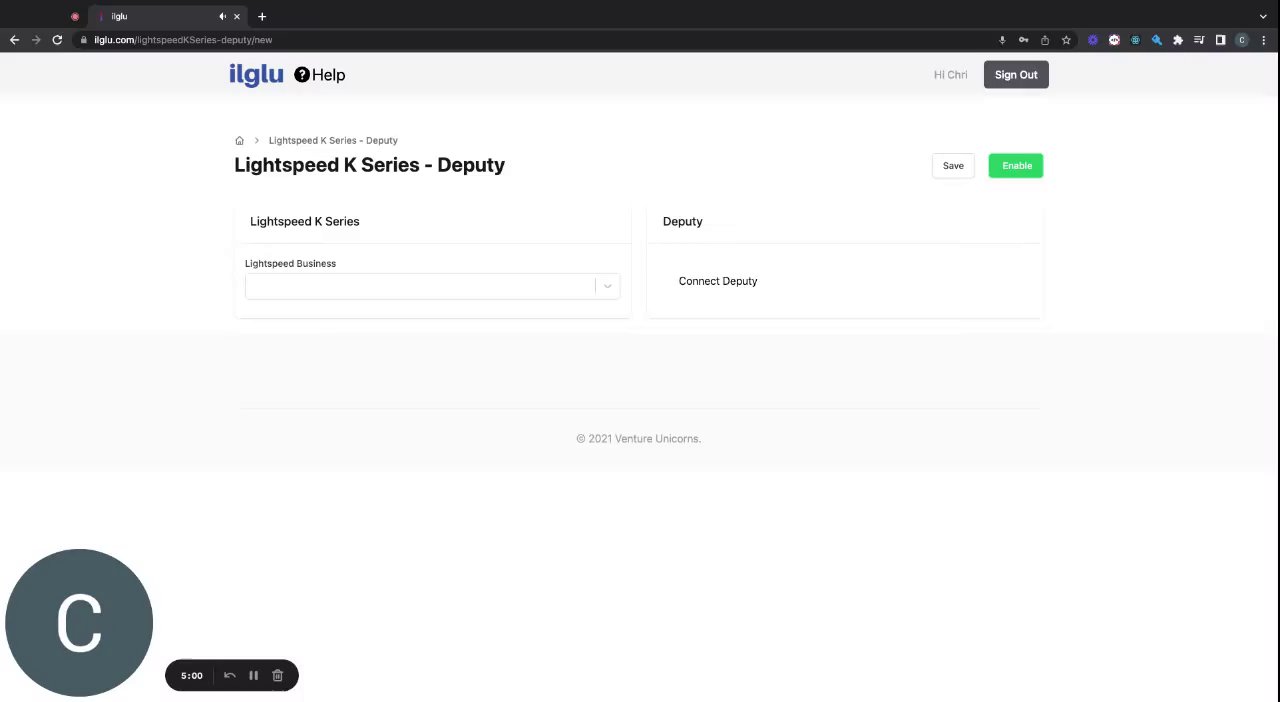Click the page title heading
Image resolution: width=1280 pixels, height=702 pixels.
(370, 165)
